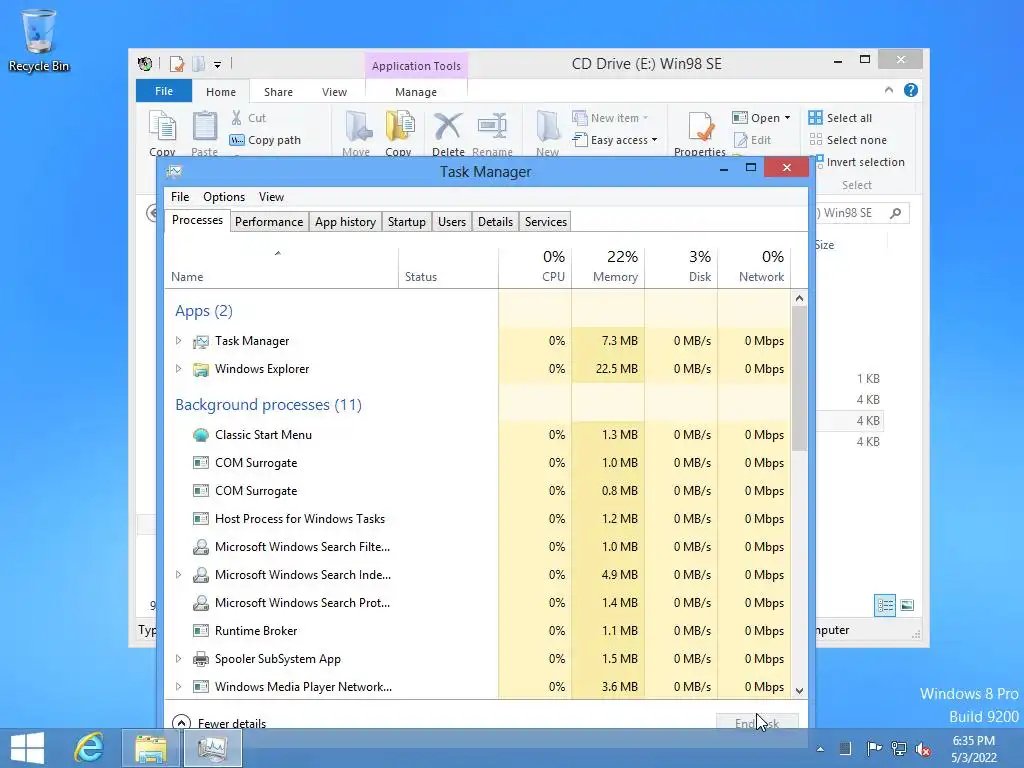Image resolution: width=1024 pixels, height=768 pixels.
Task: Expand the Spooler SubSystem App row
Action: 178,659
